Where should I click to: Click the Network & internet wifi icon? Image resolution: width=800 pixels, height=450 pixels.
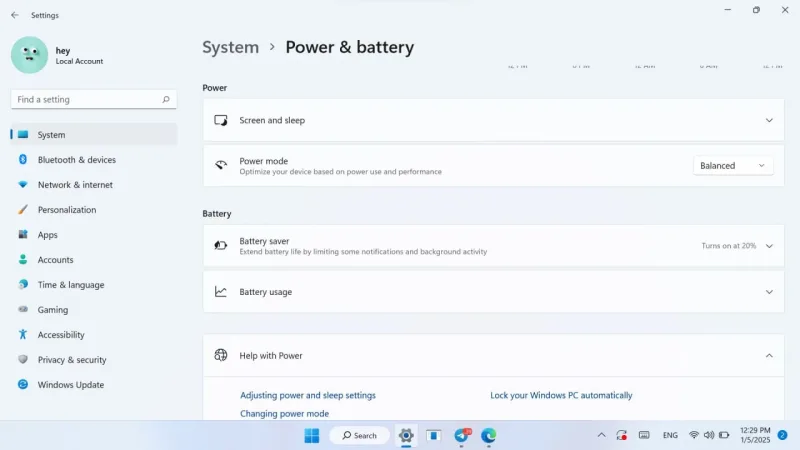pyautogui.click(x=23, y=185)
